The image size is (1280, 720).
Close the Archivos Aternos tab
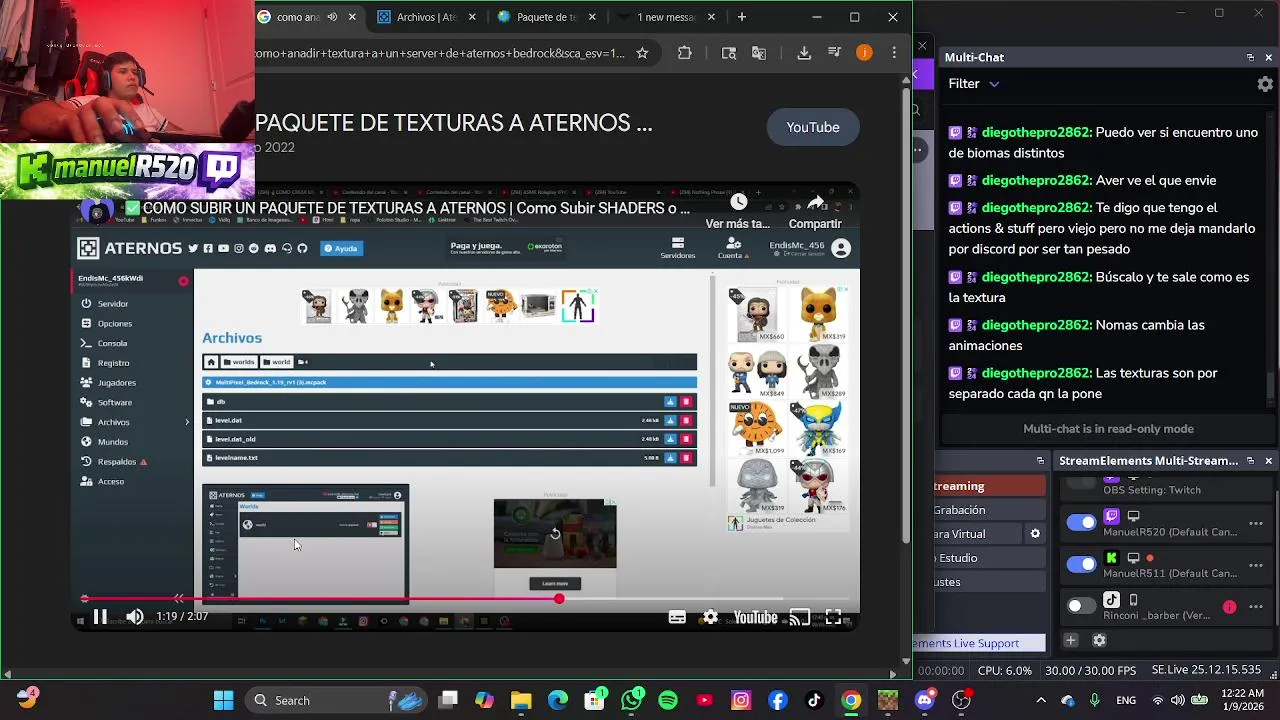(x=472, y=17)
